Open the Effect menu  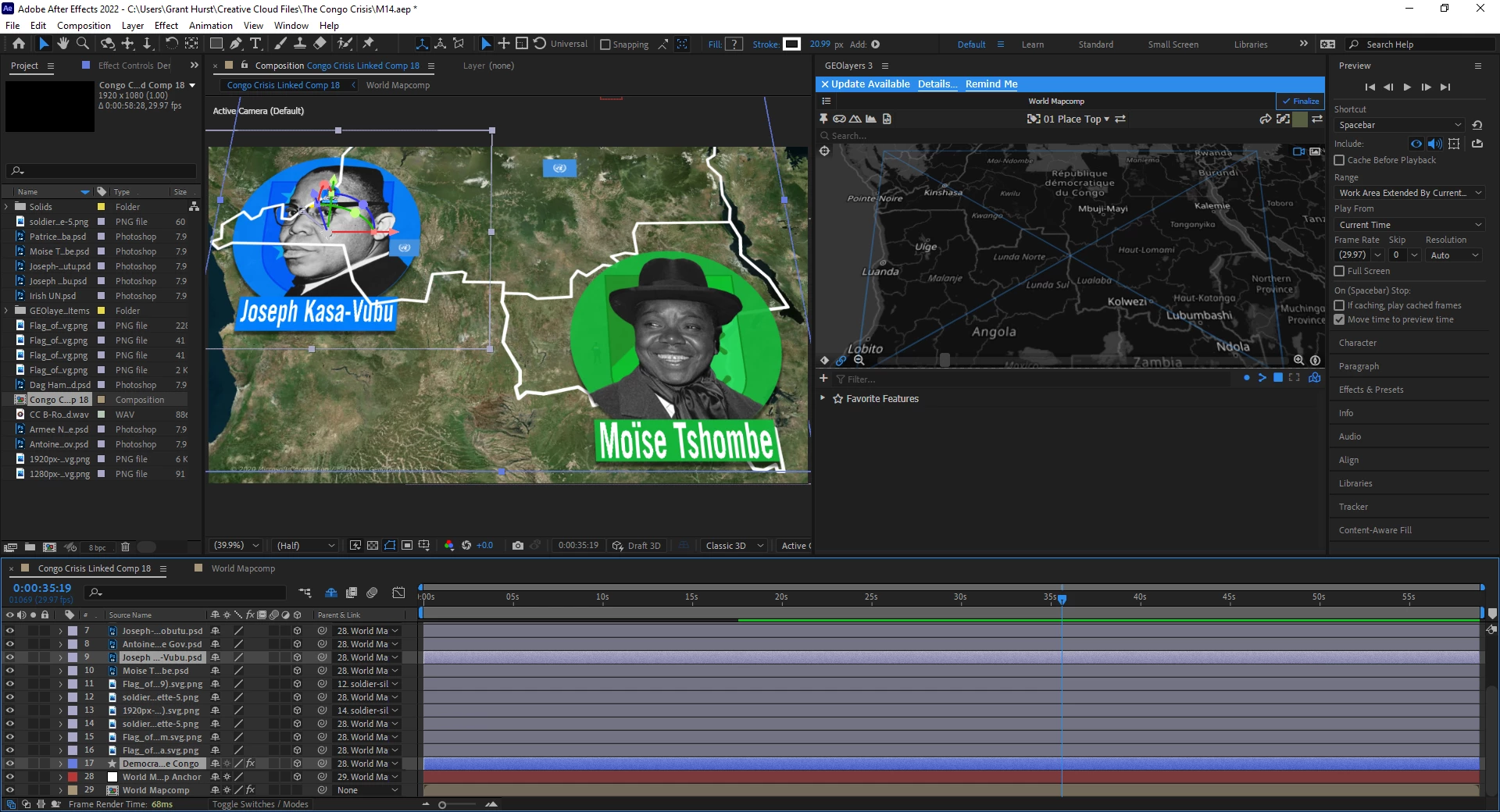click(166, 26)
